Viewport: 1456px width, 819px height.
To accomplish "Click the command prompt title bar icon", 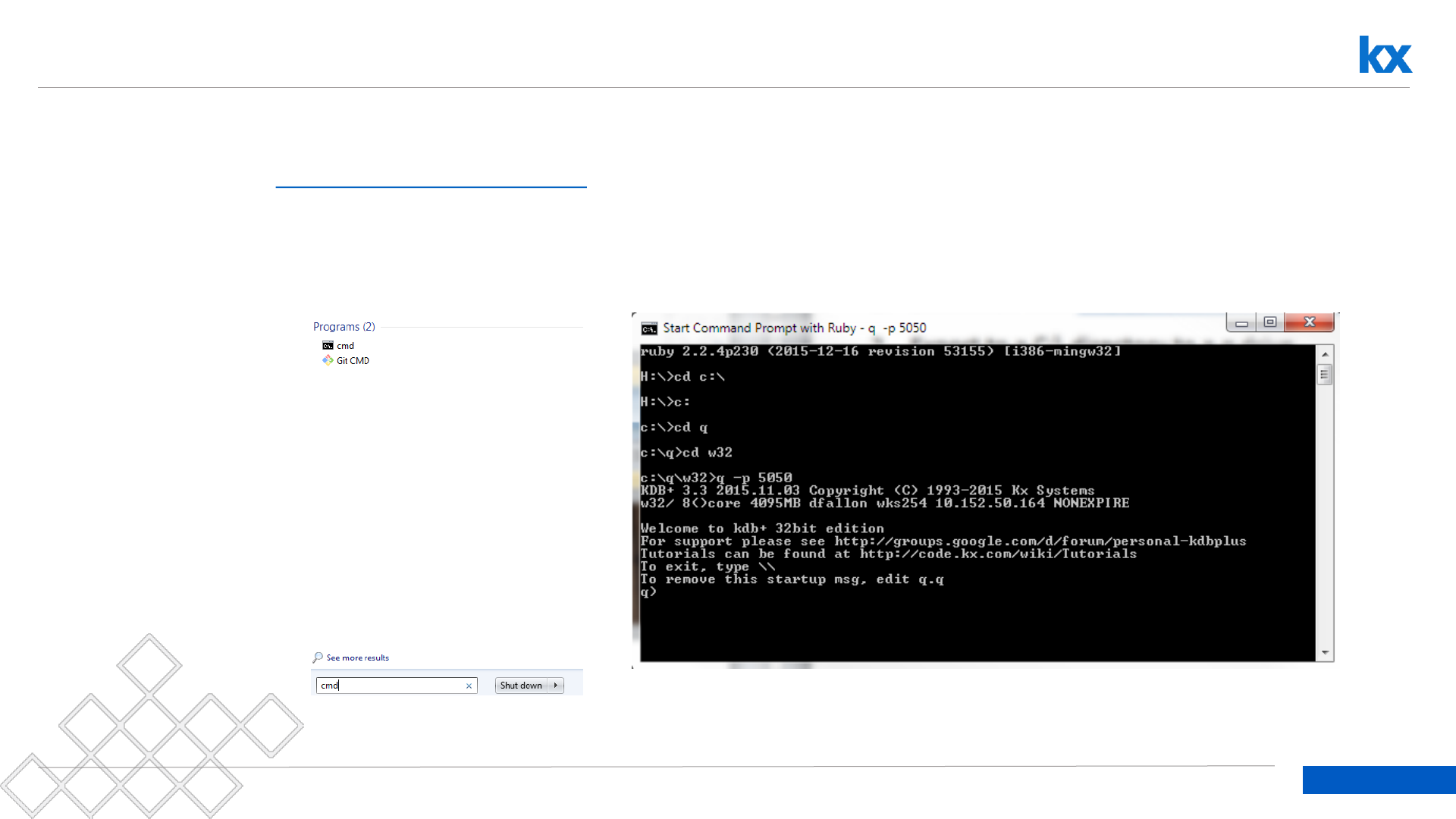I will pyautogui.click(x=649, y=328).
